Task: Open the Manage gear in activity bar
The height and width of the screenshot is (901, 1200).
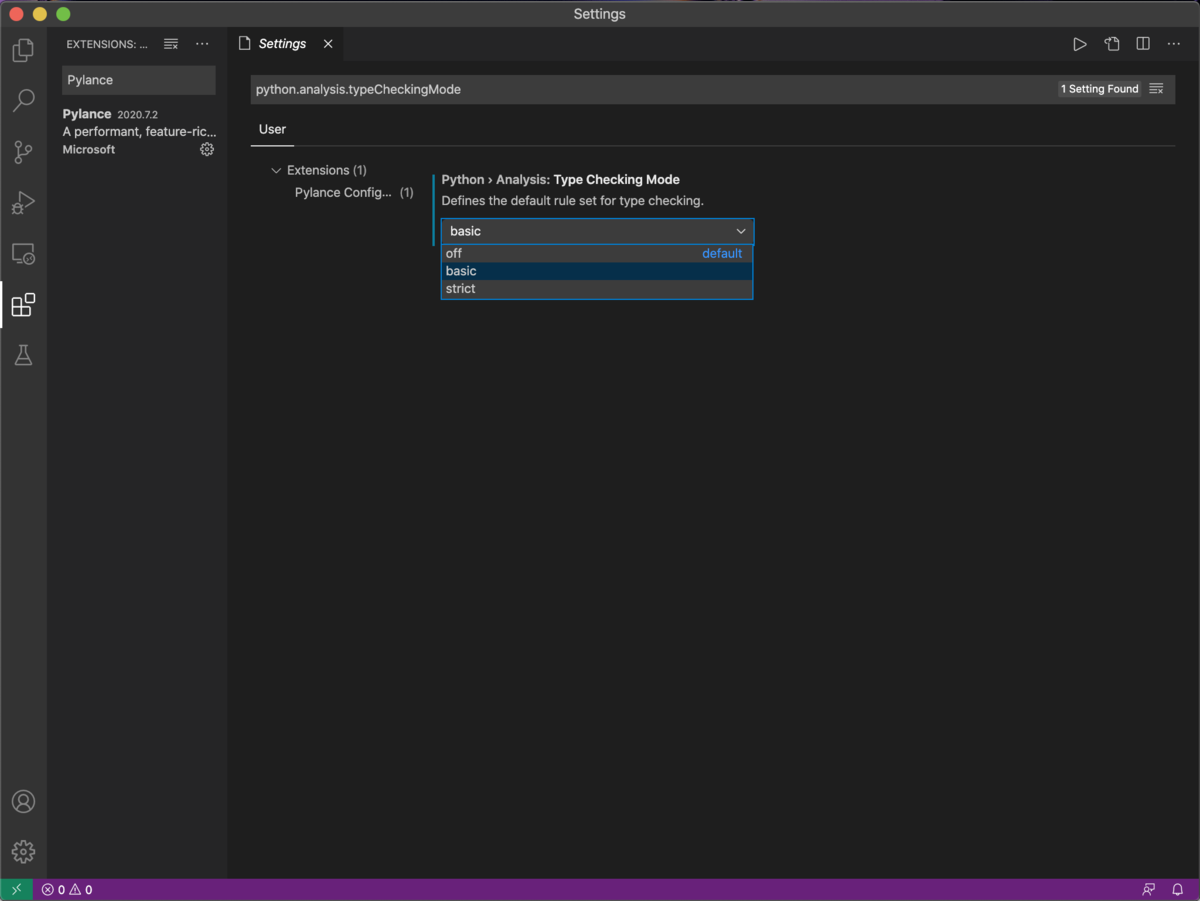Action: (23, 851)
